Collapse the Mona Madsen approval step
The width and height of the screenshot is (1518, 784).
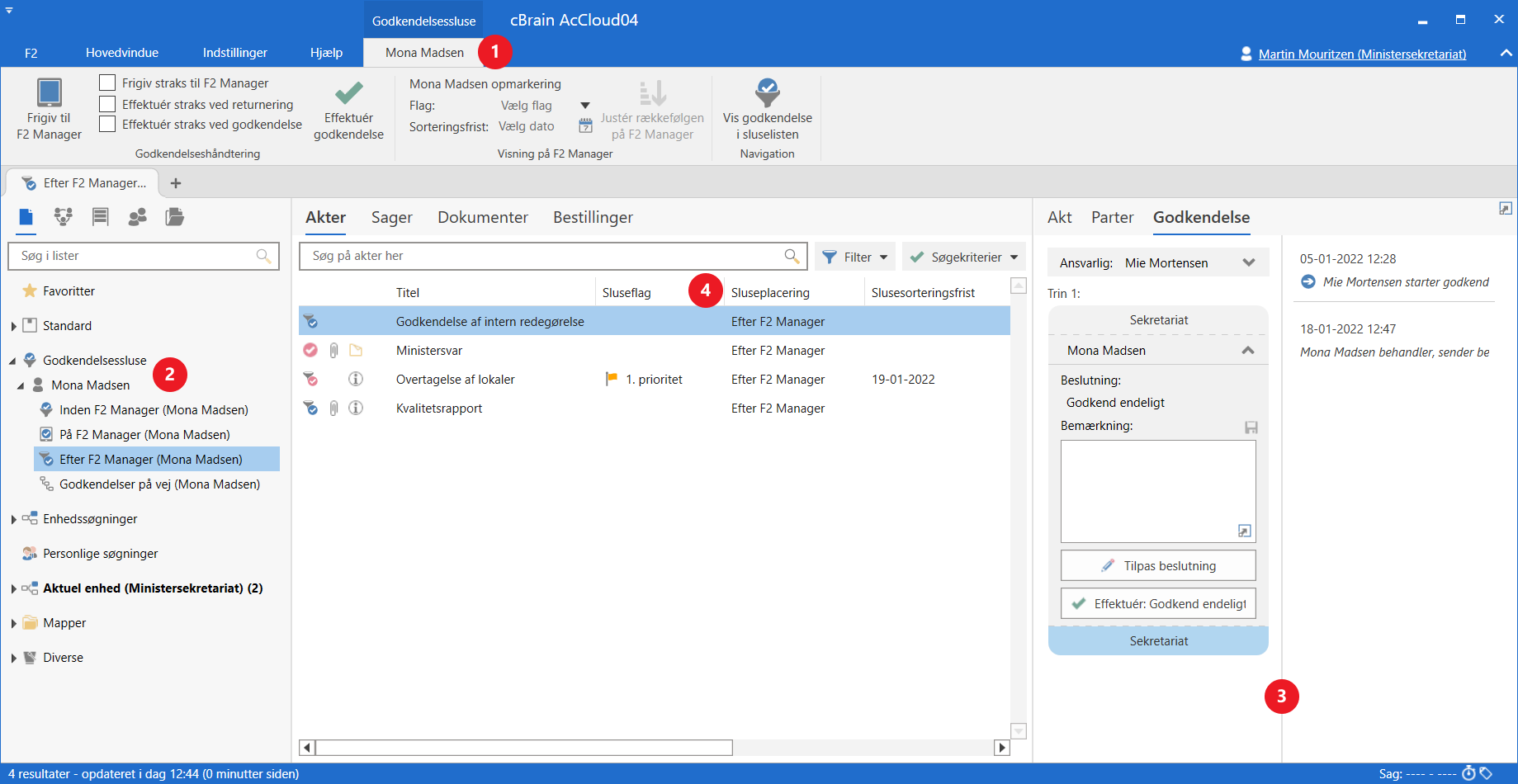1248,351
